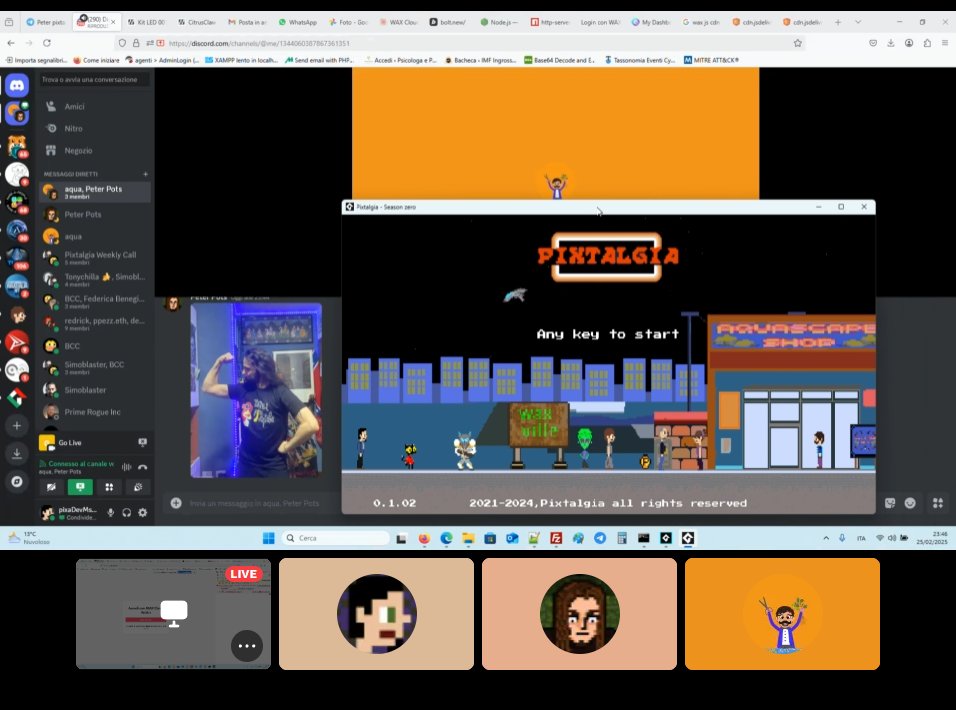Open Firefox downloads toolbar icon
The height and width of the screenshot is (710, 956).
(891, 43)
